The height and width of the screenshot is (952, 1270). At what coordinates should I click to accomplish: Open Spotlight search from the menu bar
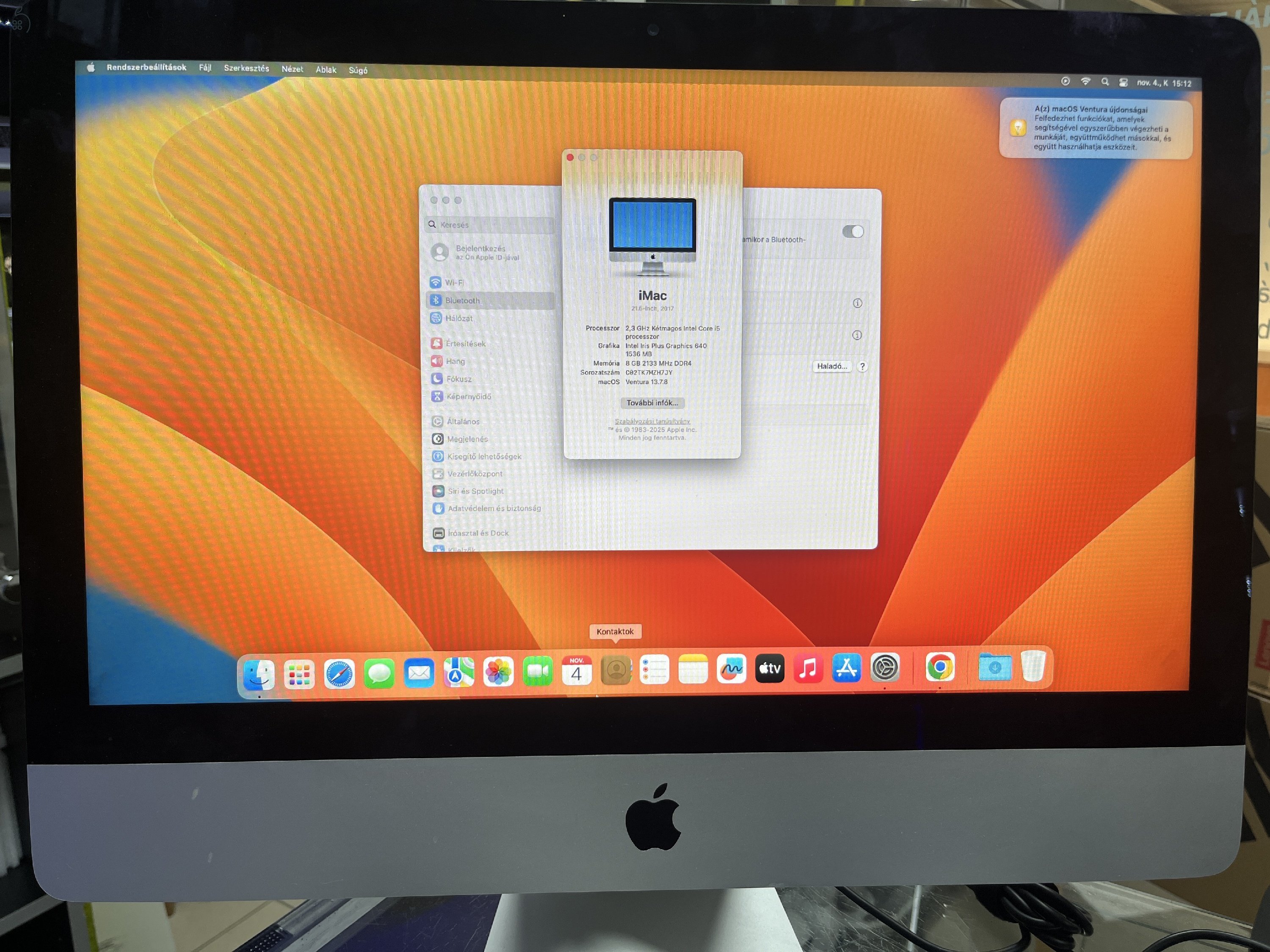click(x=1104, y=83)
